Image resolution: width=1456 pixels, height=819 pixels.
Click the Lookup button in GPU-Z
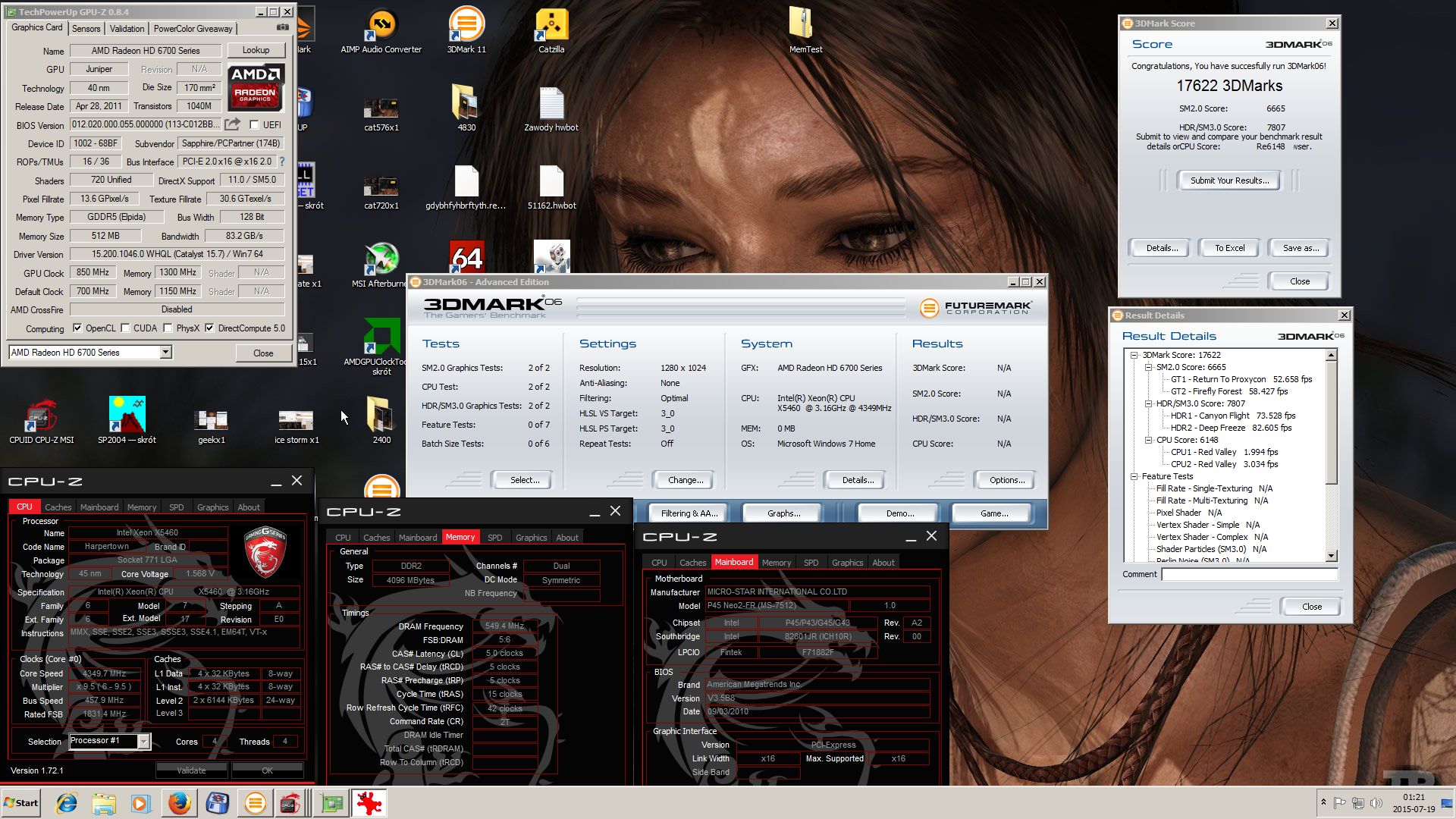coord(256,50)
